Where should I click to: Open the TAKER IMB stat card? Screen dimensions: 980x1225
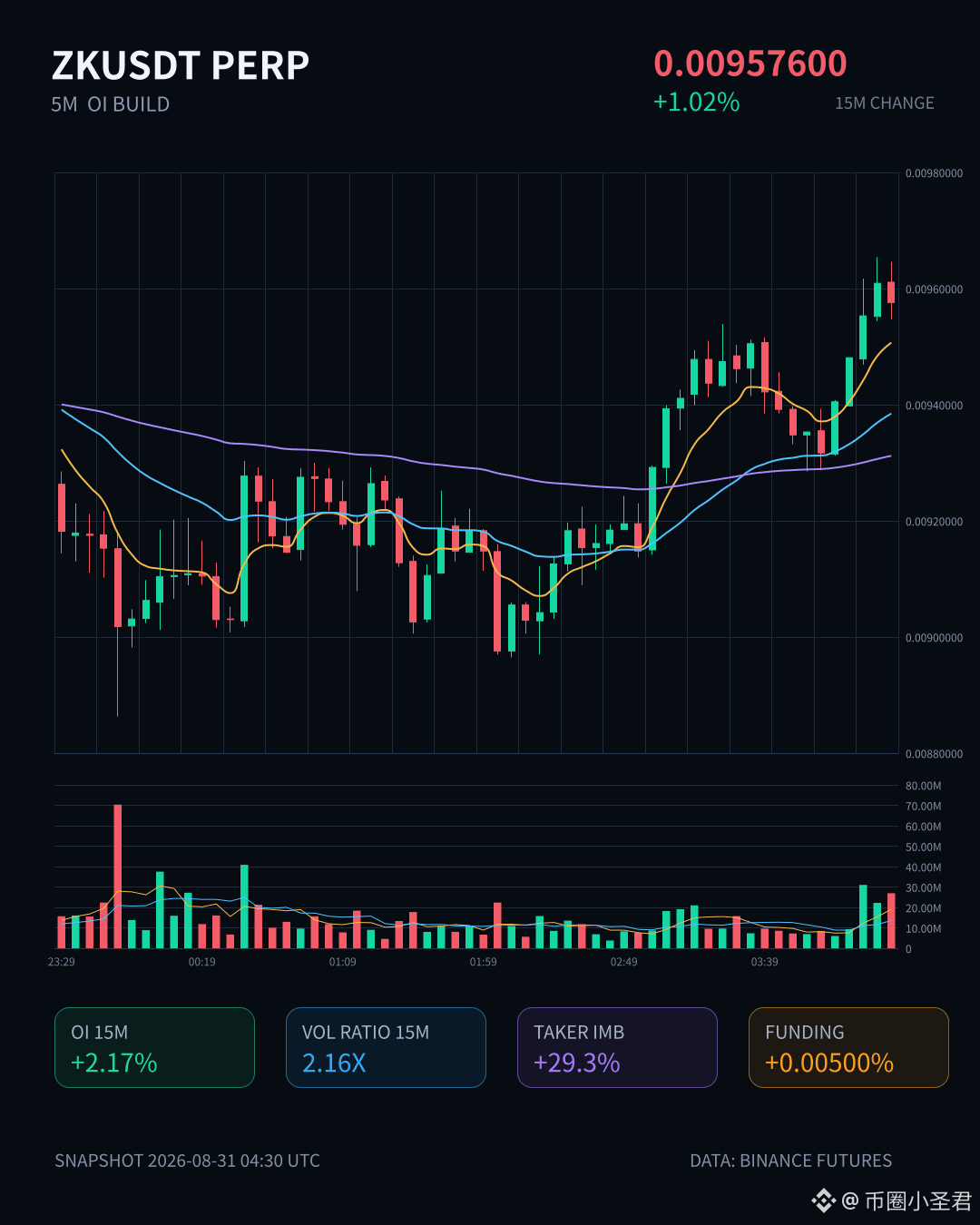[617, 1047]
